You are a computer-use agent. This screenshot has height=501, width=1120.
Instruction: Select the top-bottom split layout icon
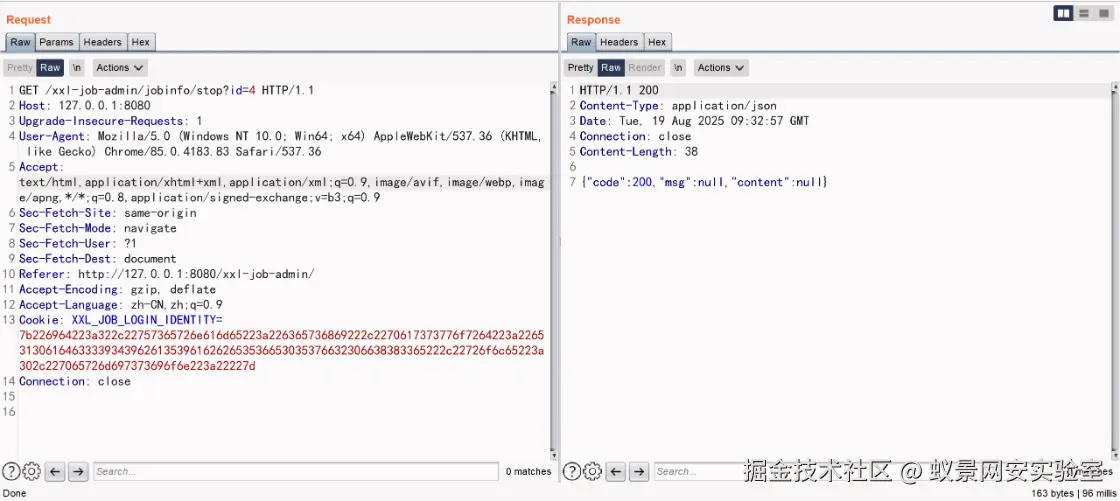[x=1084, y=13]
